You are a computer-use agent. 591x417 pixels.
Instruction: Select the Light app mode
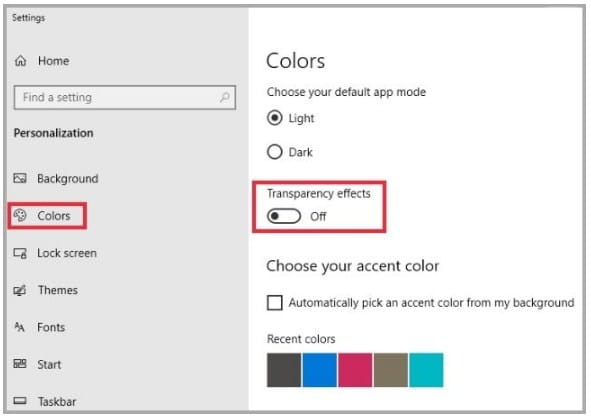pyautogui.click(x=274, y=118)
